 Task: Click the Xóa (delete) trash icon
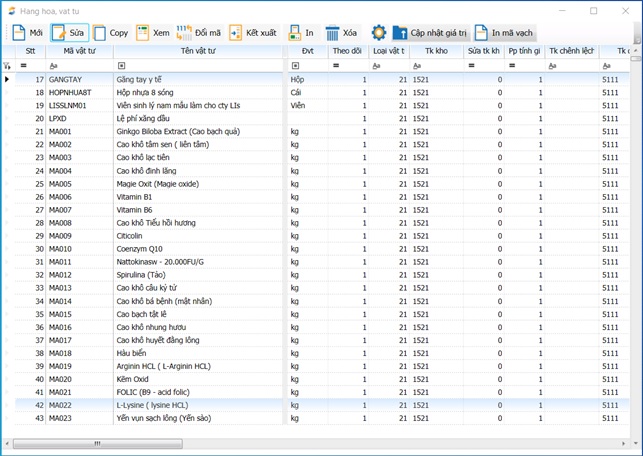[332, 33]
